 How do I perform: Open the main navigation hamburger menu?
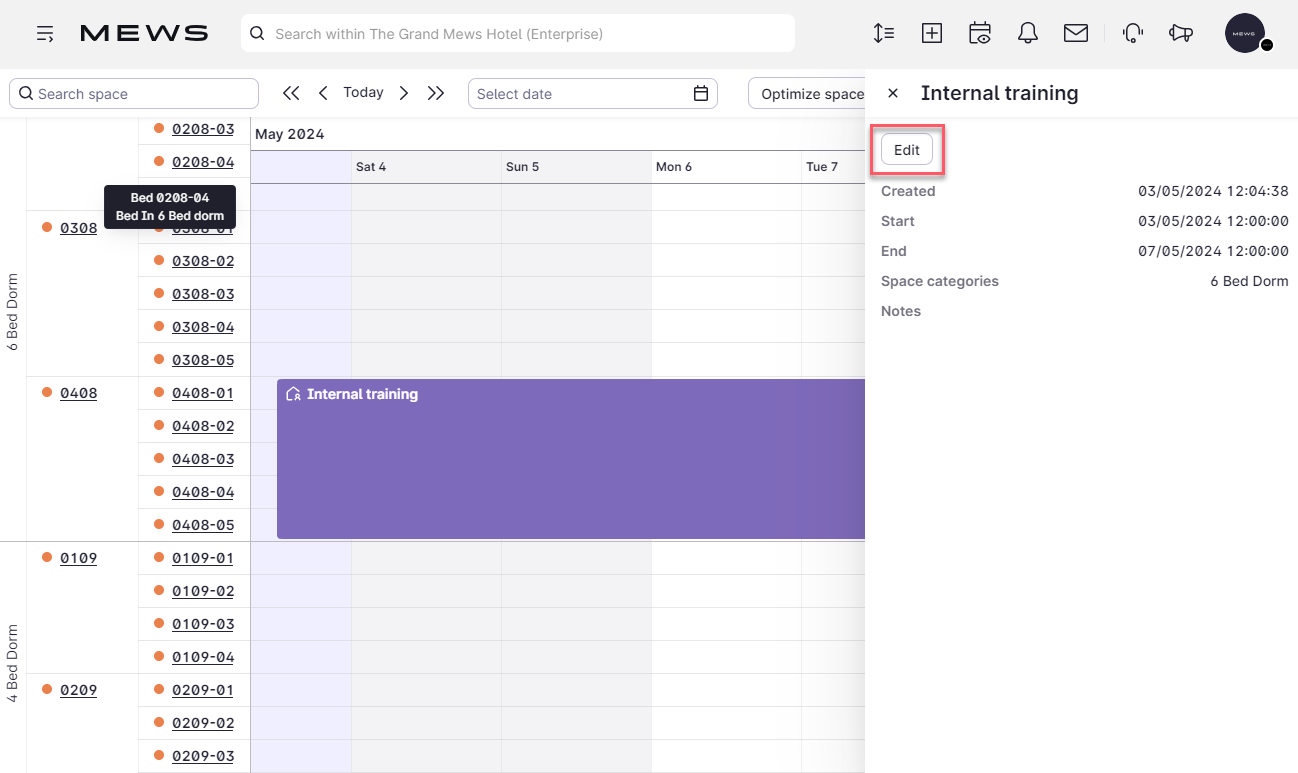tap(45, 33)
